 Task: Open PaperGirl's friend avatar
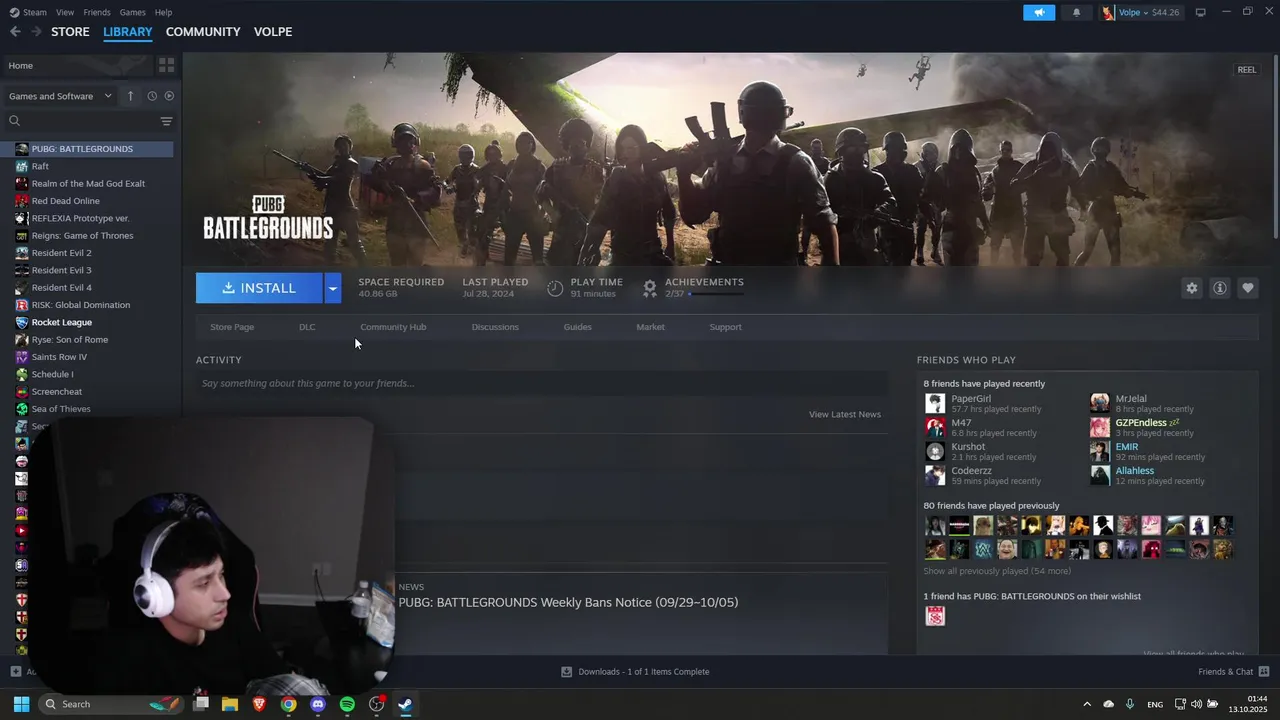coord(935,403)
